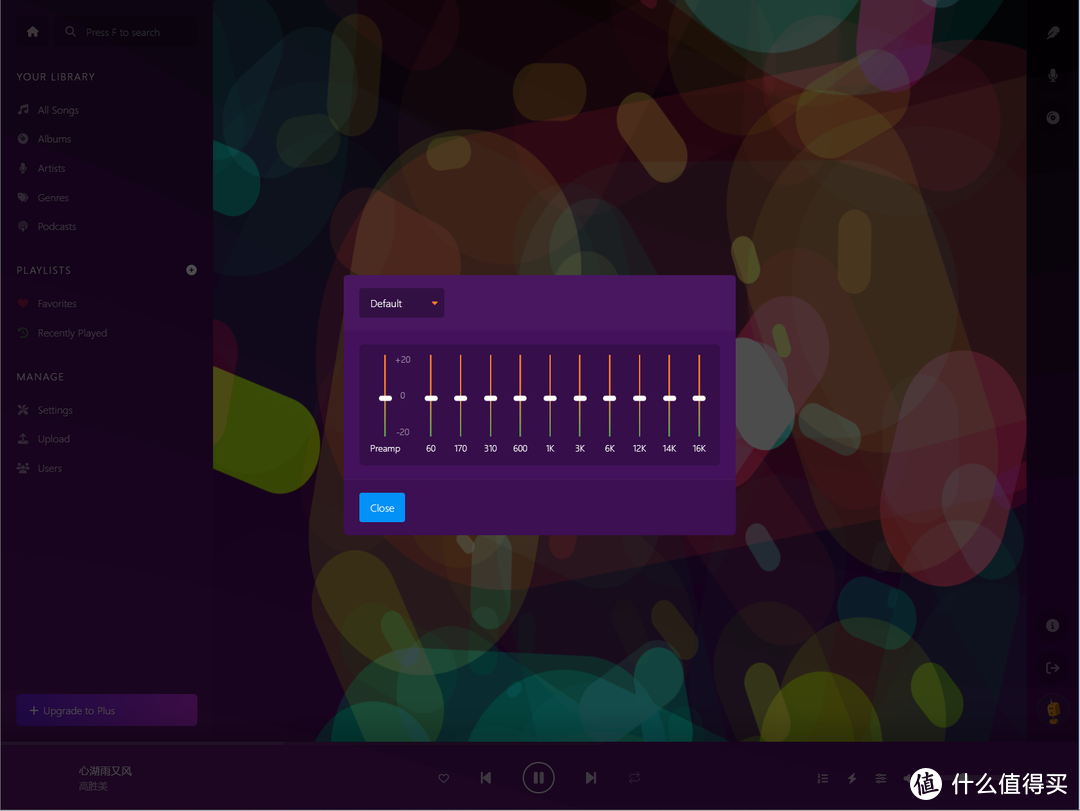Screen dimensions: 1080x811
Task: Click the 16K band slider handle
Action: pos(699,398)
